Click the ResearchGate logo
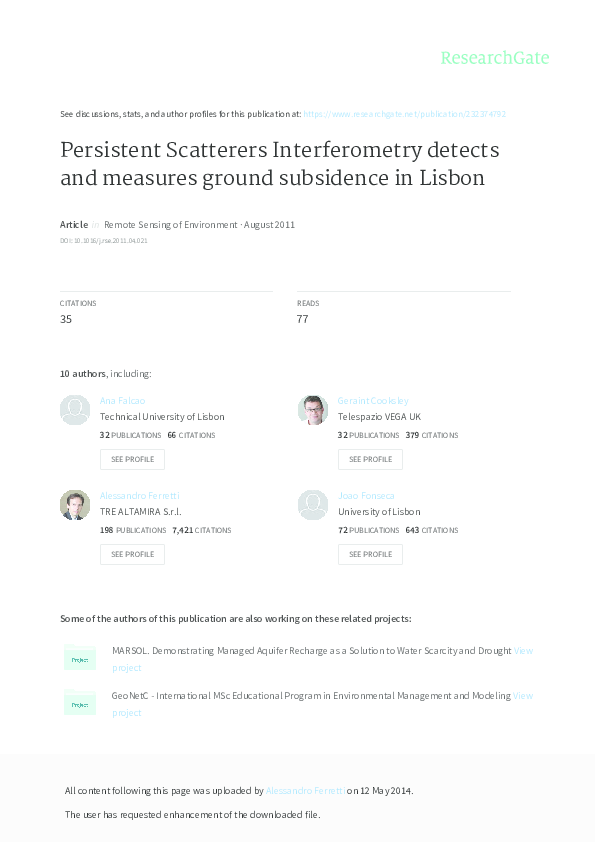Screen dimensions: 595x842 tap(497, 58)
